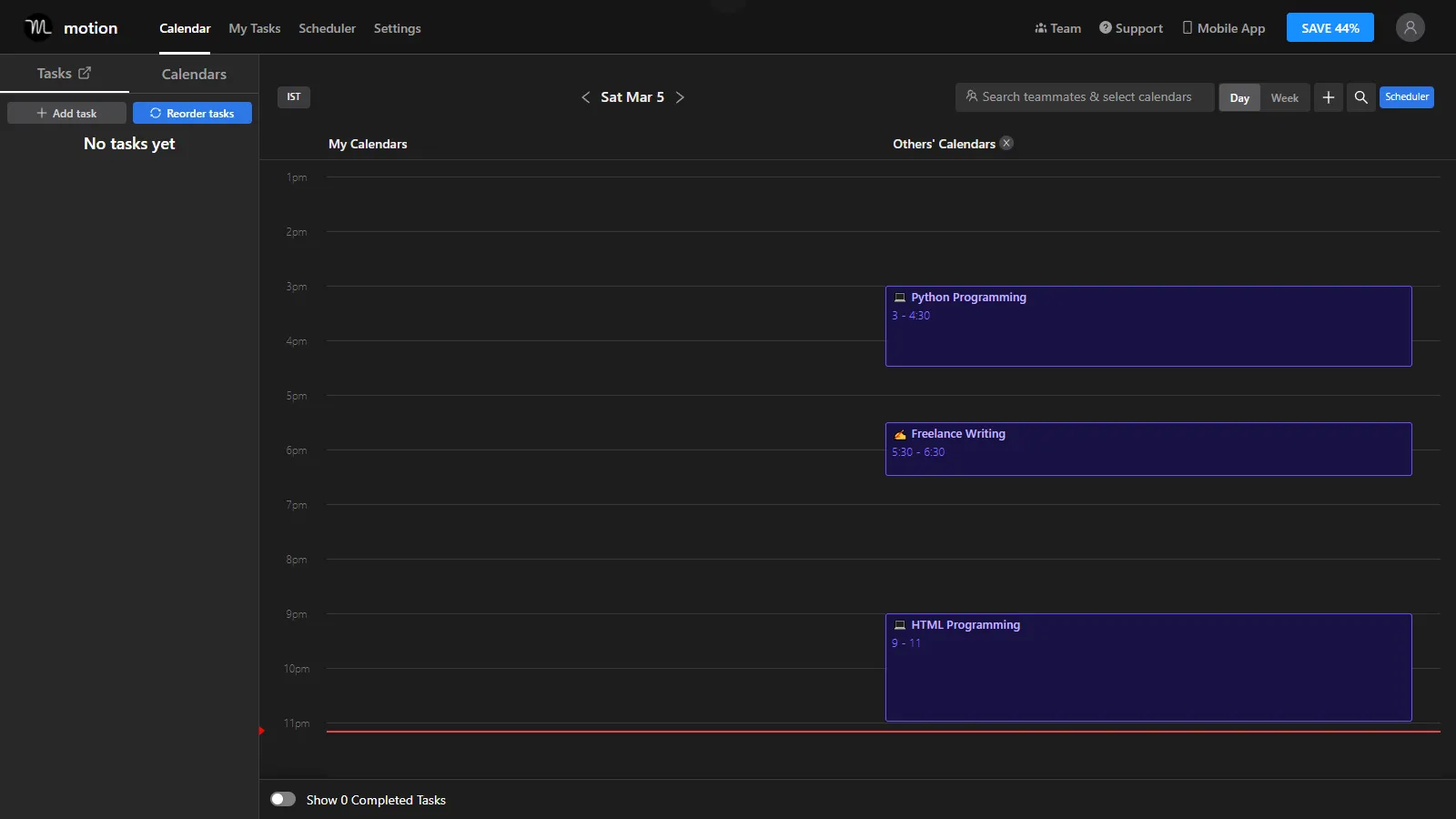Open the Team page
The width and height of the screenshot is (1456, 819).
[1057, 28]
